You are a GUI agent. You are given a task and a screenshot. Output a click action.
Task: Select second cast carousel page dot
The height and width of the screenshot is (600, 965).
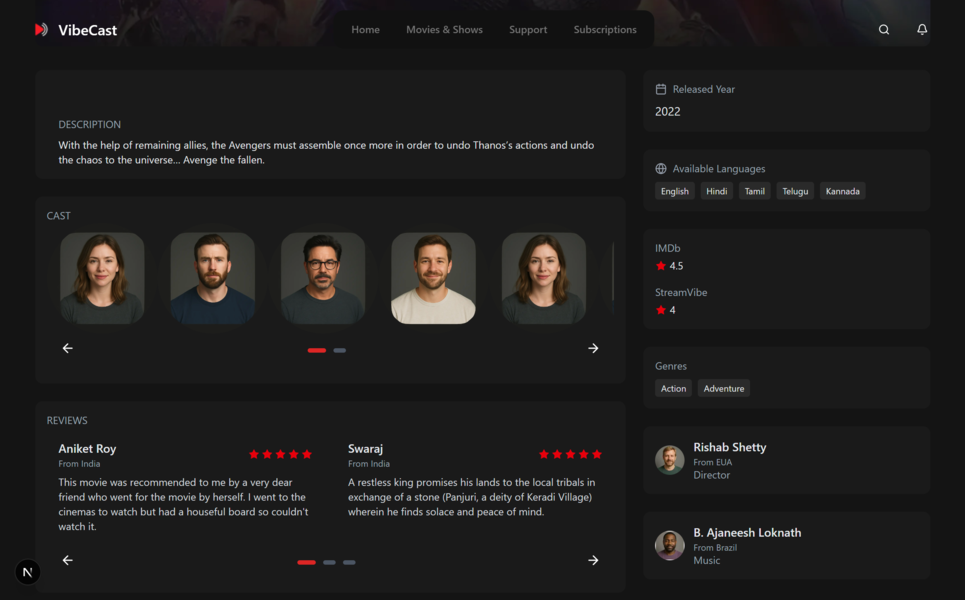[340, 350]
